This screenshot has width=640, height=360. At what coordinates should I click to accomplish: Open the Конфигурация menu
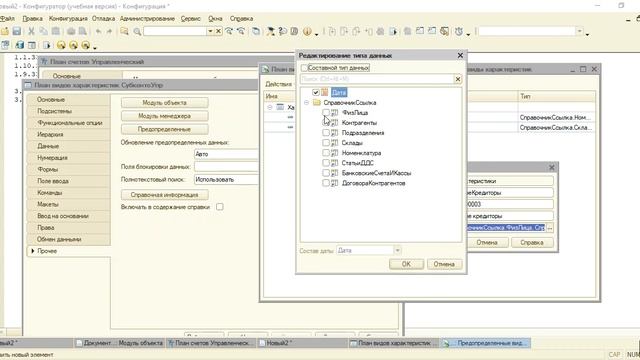pos(68,18)
